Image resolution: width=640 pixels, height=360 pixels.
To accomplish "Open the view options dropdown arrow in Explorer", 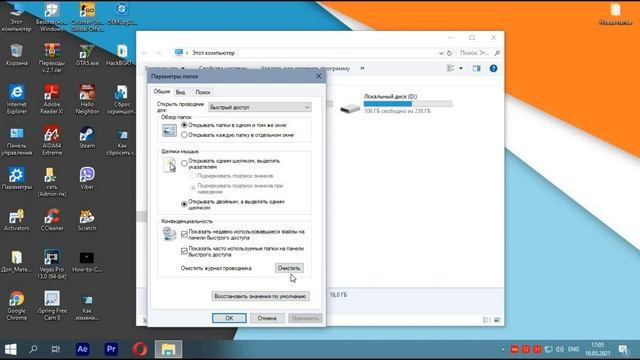I will (x=461, y=69).
